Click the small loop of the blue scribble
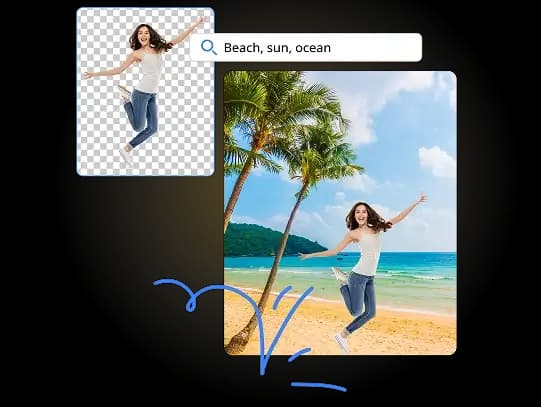The width and height of the screenshot is (541, 407). (x=191, y=305)
